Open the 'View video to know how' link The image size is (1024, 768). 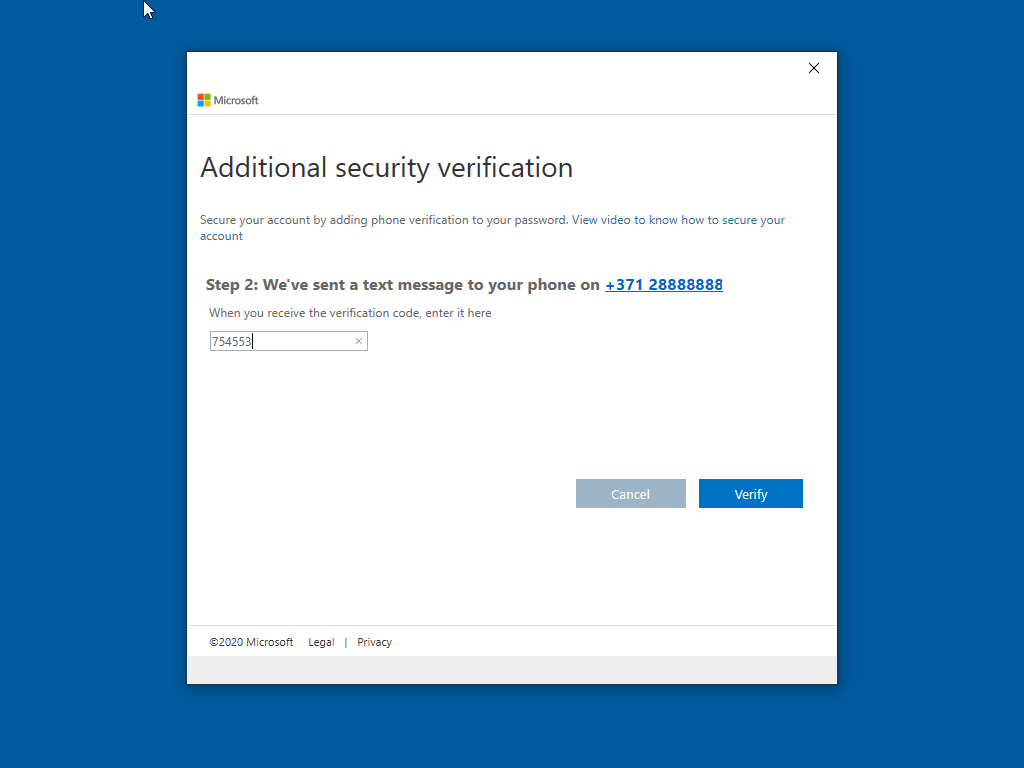click(678, 220)
